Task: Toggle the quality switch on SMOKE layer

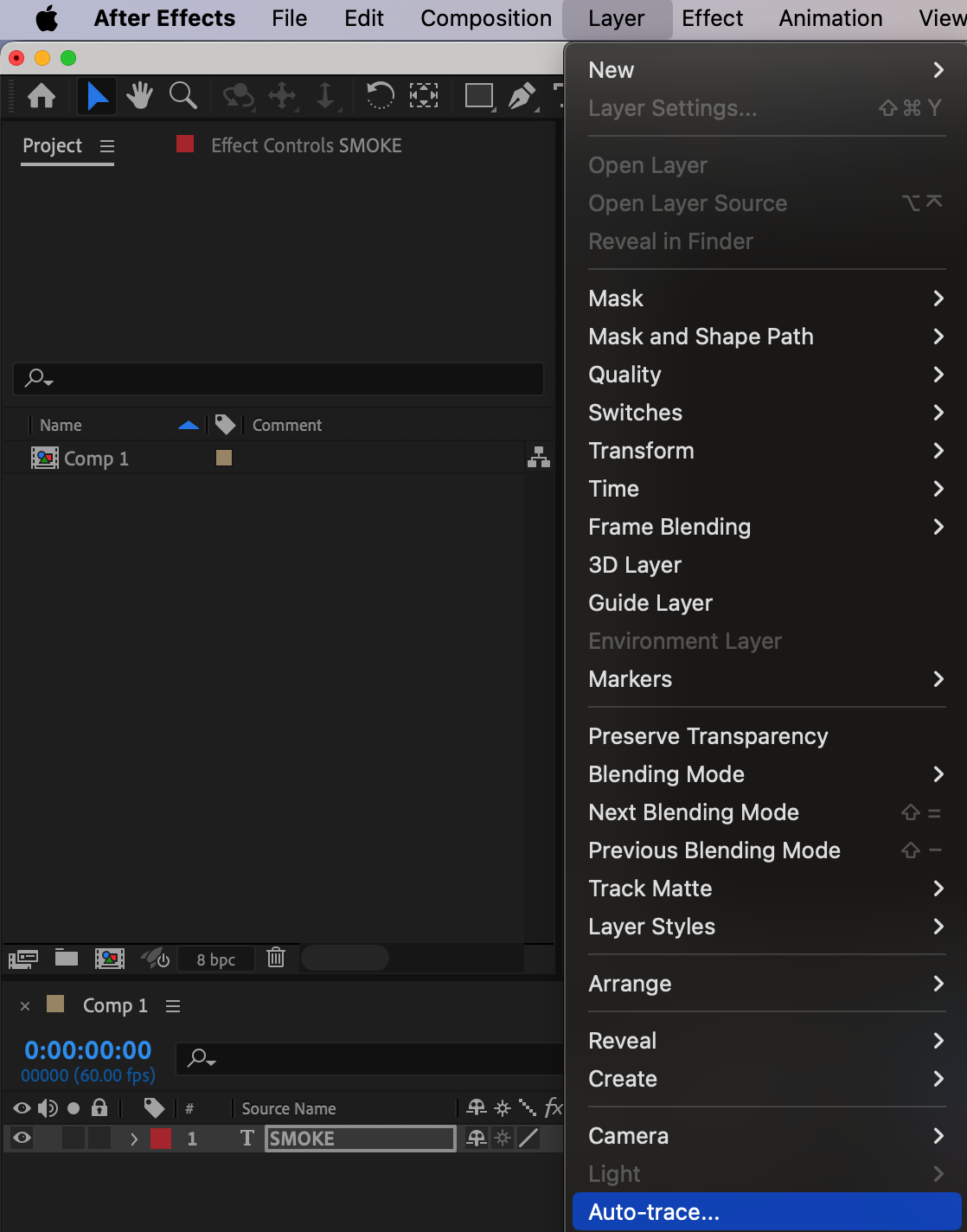Action: pyautogui.click(x=528, y=1138)
